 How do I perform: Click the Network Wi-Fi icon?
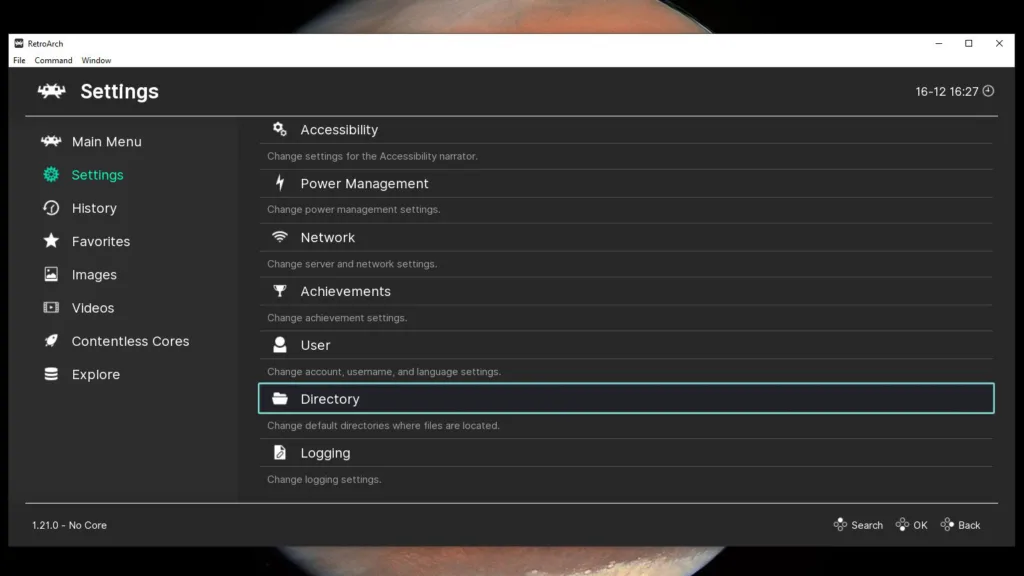click(278, 237)
